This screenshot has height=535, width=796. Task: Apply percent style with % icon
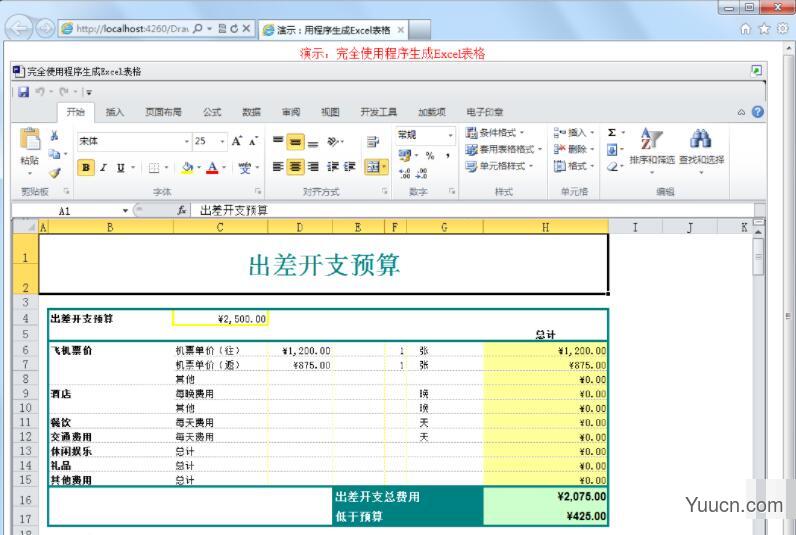coord(430,155)
